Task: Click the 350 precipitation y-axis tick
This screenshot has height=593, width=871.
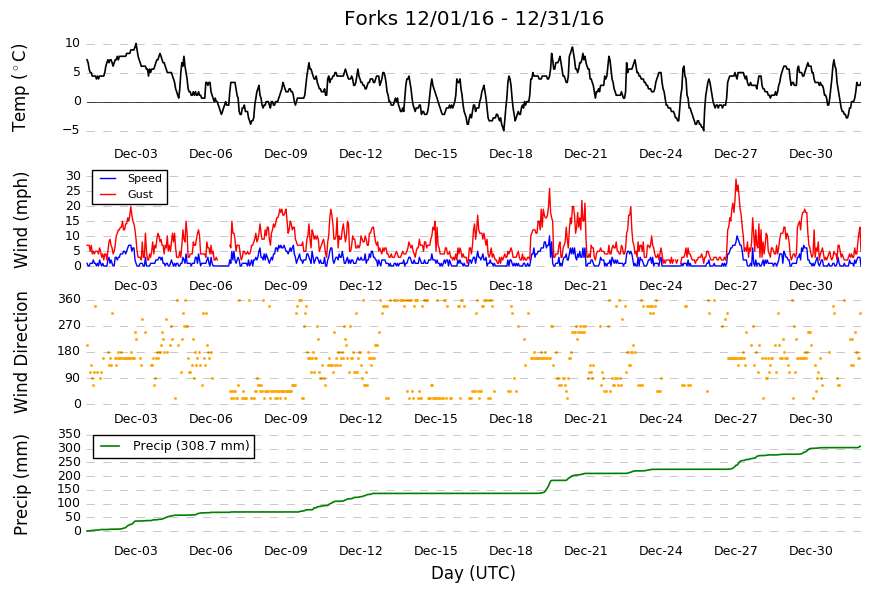Action: coord(70,434)
